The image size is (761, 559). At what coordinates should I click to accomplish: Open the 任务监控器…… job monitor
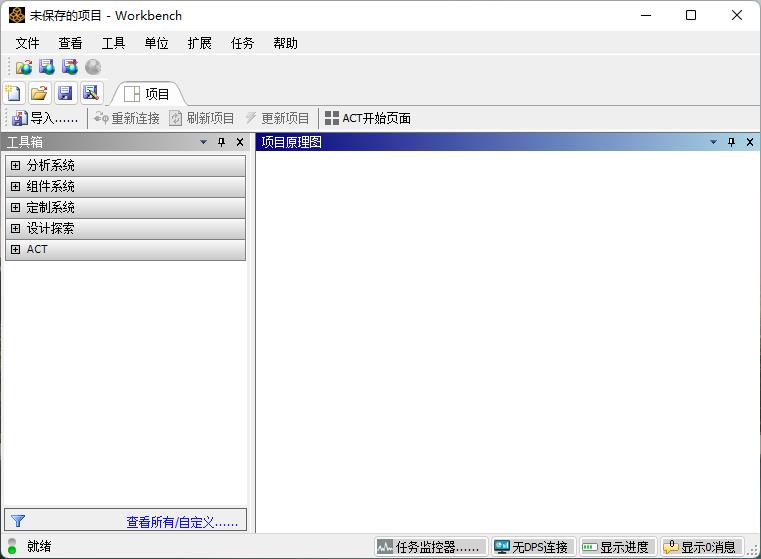click(431, 547)
